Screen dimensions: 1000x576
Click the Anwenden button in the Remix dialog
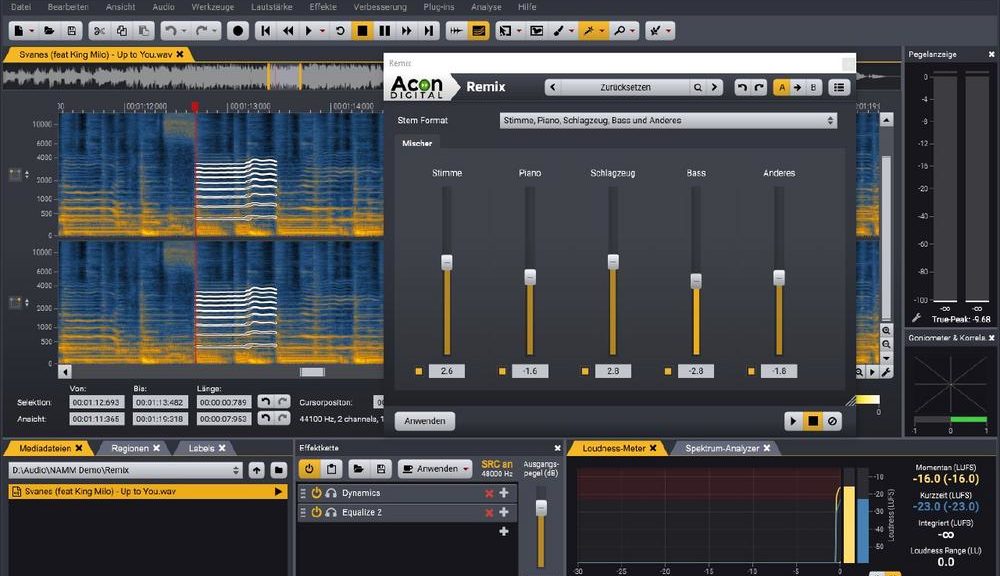pos(424,421)
